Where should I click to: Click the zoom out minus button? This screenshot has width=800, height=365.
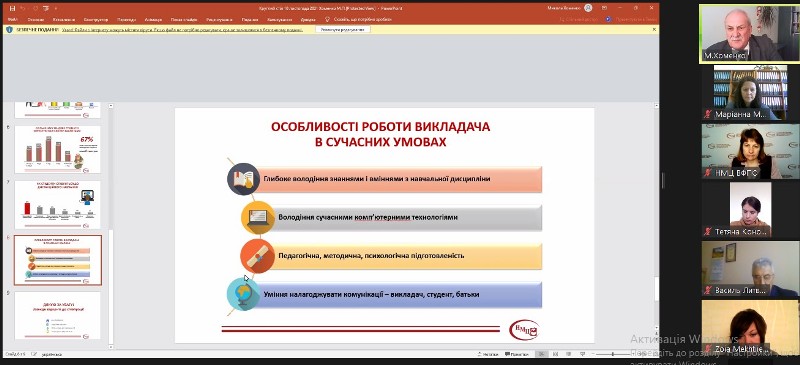[593, 354]
